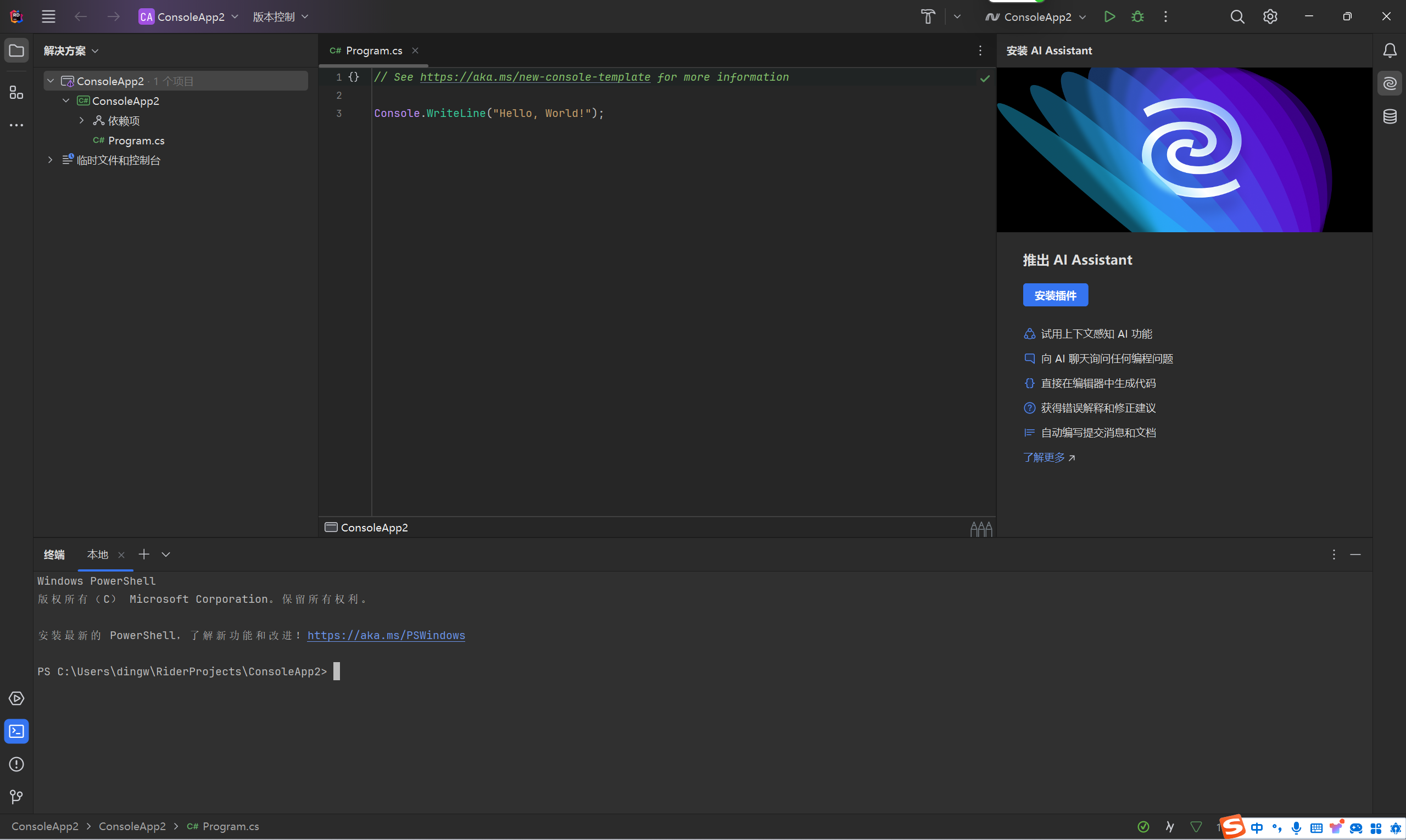1406x840 pixels.
Task: Toggle the Solution explorer folder button
Action: 16,51
